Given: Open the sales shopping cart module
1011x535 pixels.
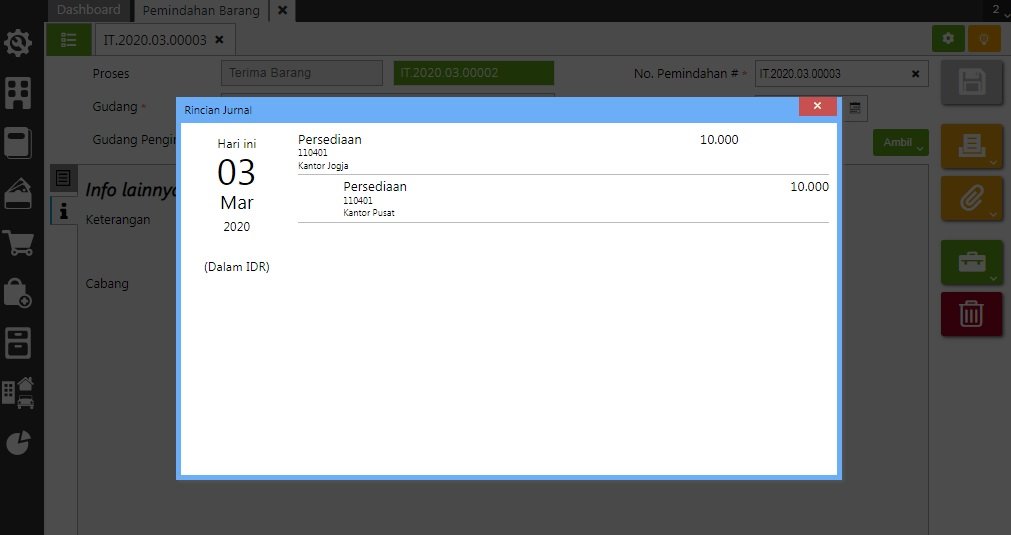Looking at the screenshot, I should click(18, 243).
